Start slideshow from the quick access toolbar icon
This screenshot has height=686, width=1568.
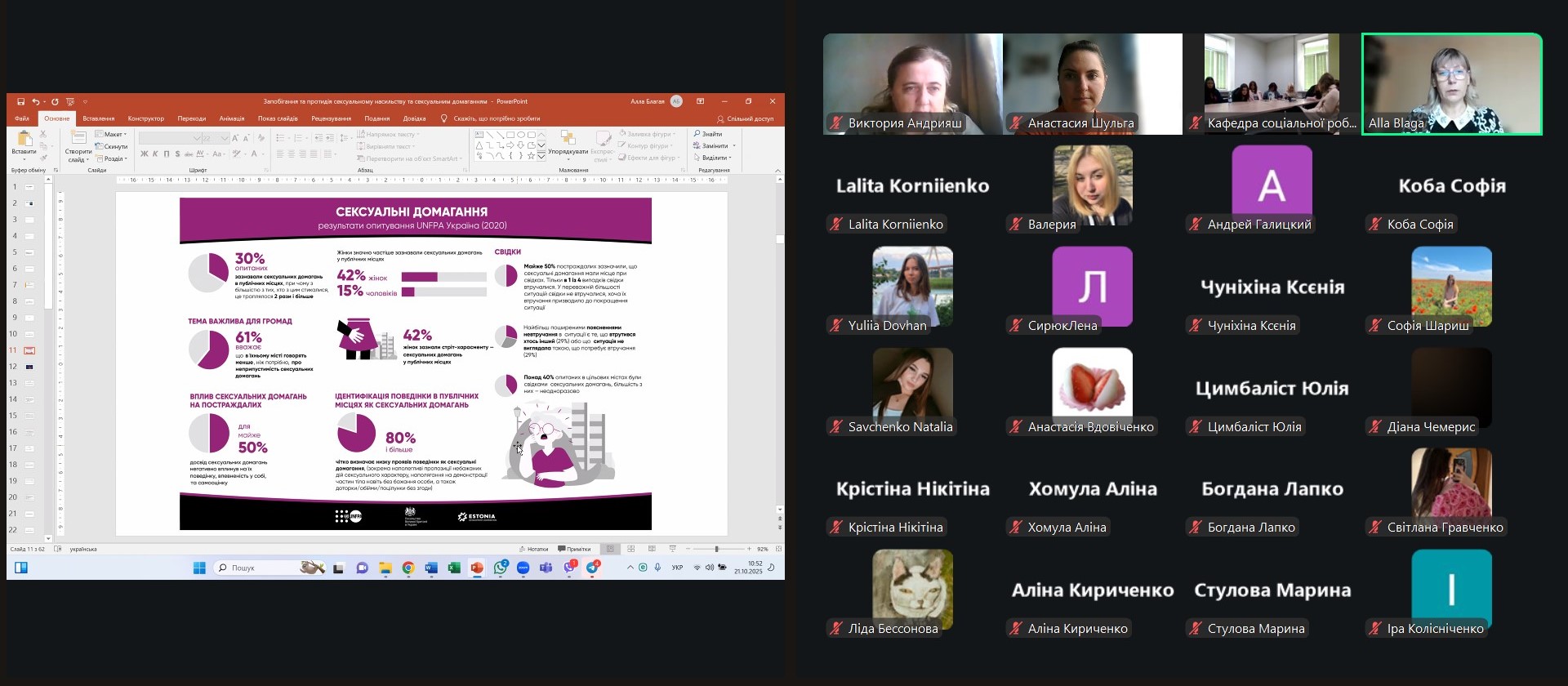click(x=70, y=102)
